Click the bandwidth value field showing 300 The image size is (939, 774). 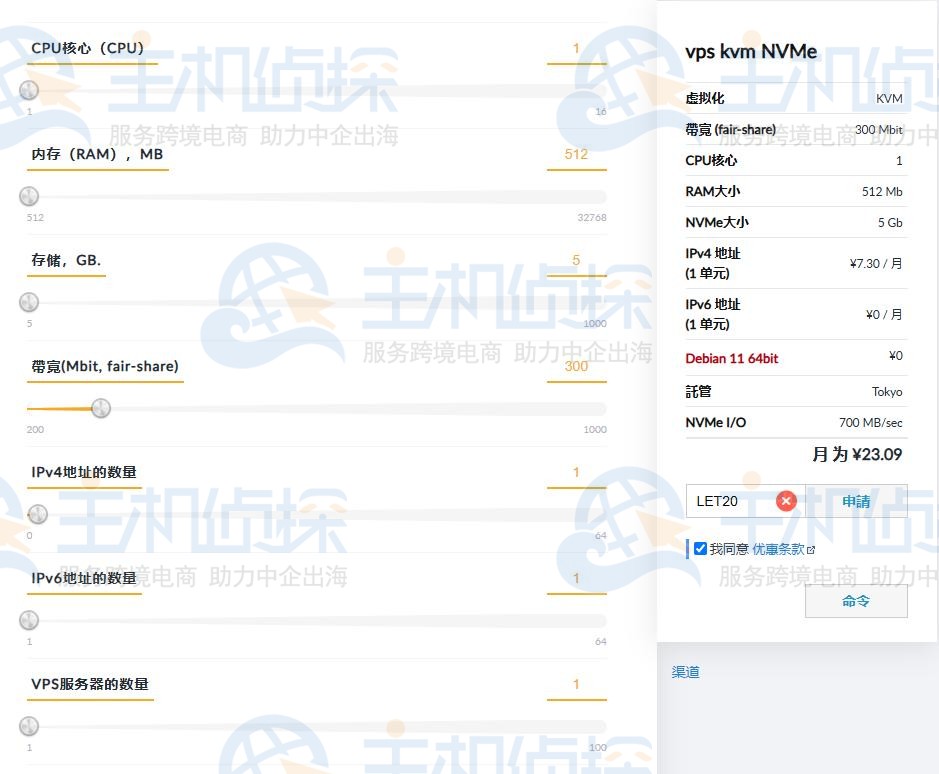tap(576, 367)
